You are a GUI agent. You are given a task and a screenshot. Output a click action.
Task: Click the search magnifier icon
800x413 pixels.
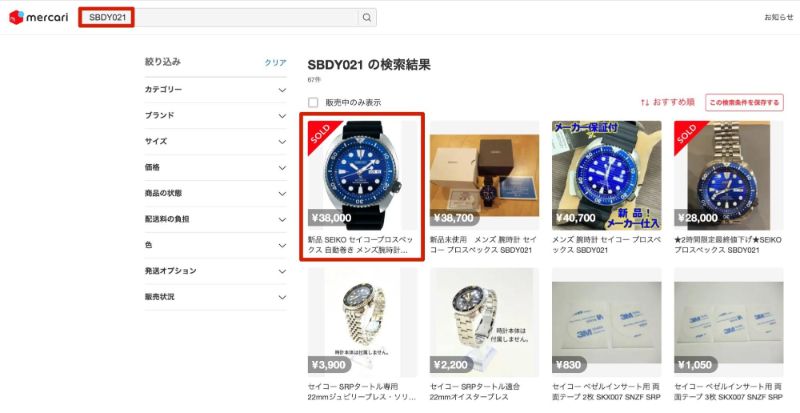point(367,17)
